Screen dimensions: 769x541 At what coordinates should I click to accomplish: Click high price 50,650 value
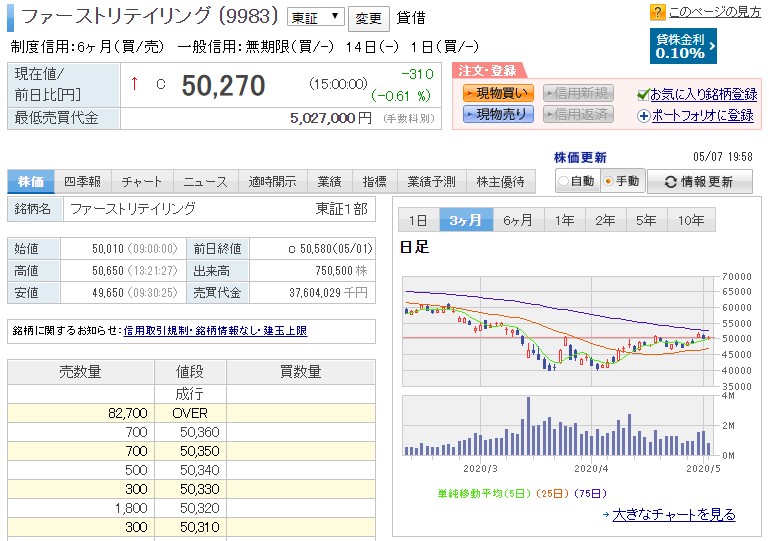tap(108, 271)
